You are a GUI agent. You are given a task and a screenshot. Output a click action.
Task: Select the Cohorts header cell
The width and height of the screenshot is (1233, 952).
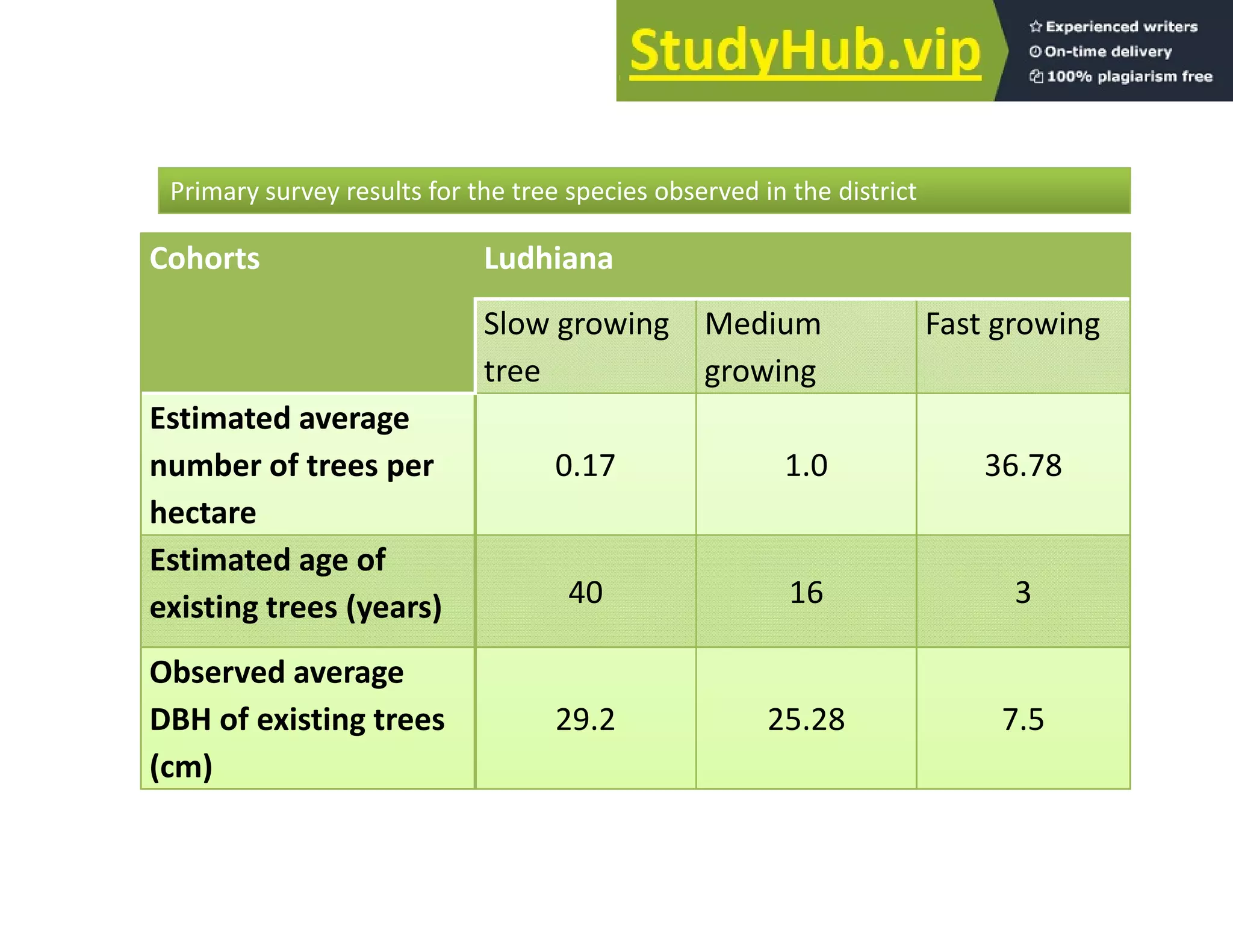(308, 312)
